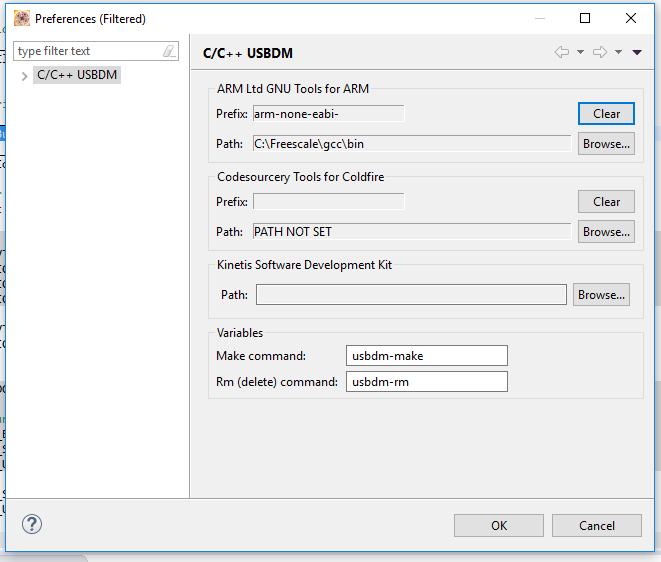Open the forward history dropdown arrow

point(618,52)
